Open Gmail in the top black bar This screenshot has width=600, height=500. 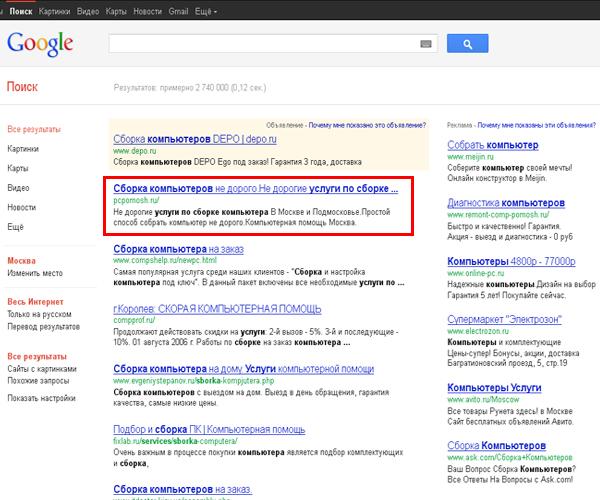tap(178, 11)
